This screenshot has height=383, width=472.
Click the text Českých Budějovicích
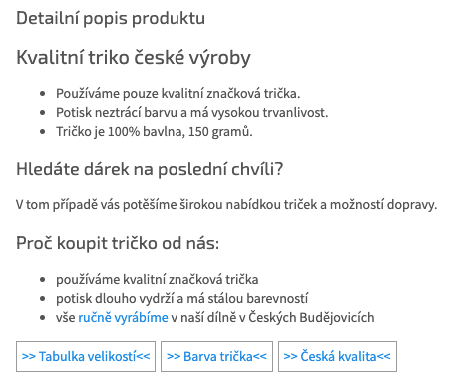click(x=311, y=317)
